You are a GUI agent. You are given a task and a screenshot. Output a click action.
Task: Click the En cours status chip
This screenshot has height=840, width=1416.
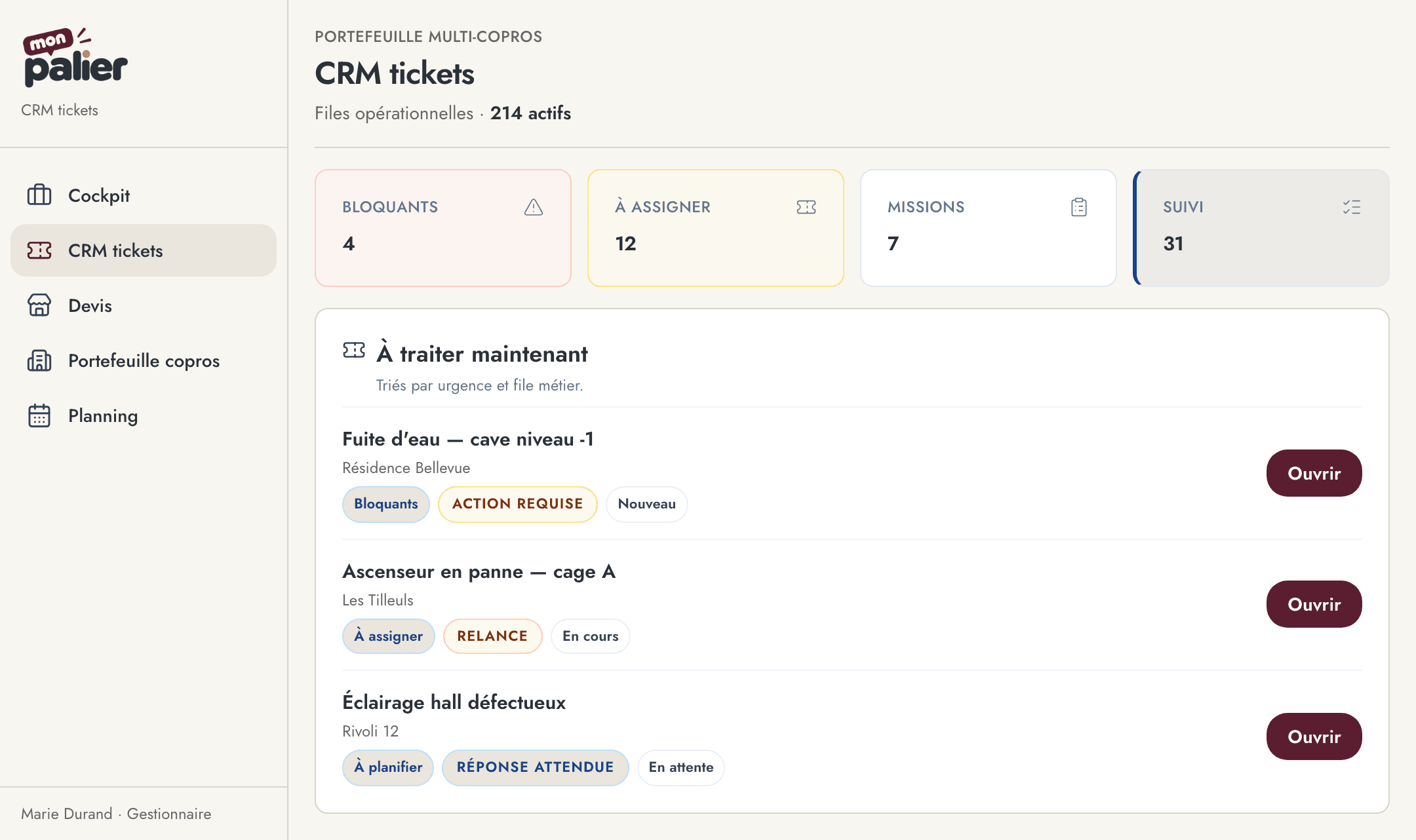(x=590, y=636)
